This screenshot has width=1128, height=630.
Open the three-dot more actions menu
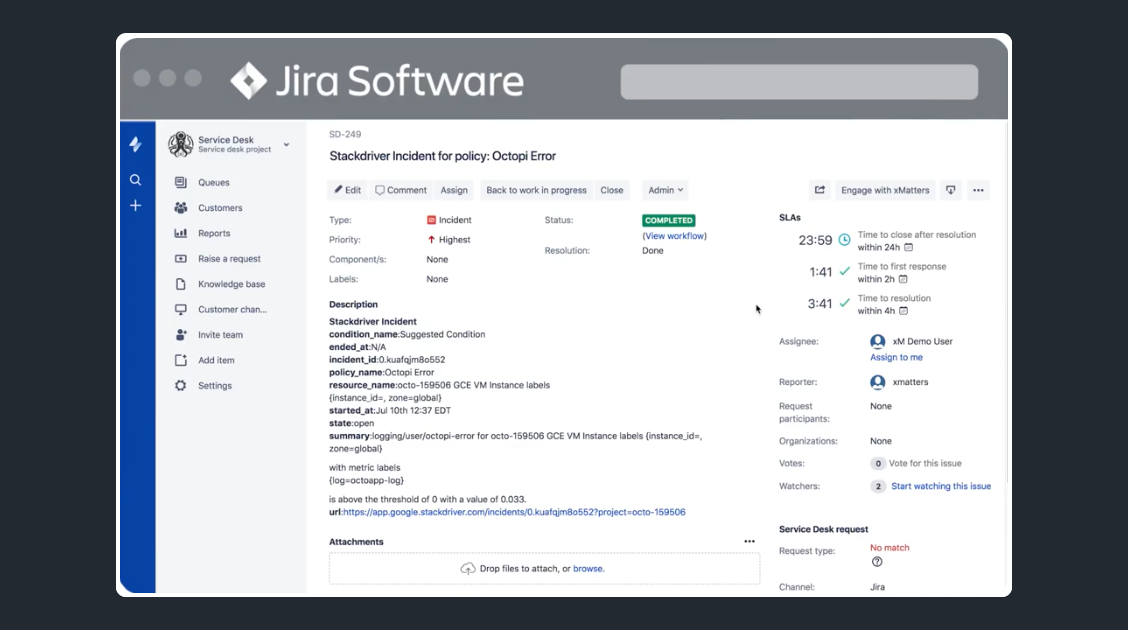(978, 190)
